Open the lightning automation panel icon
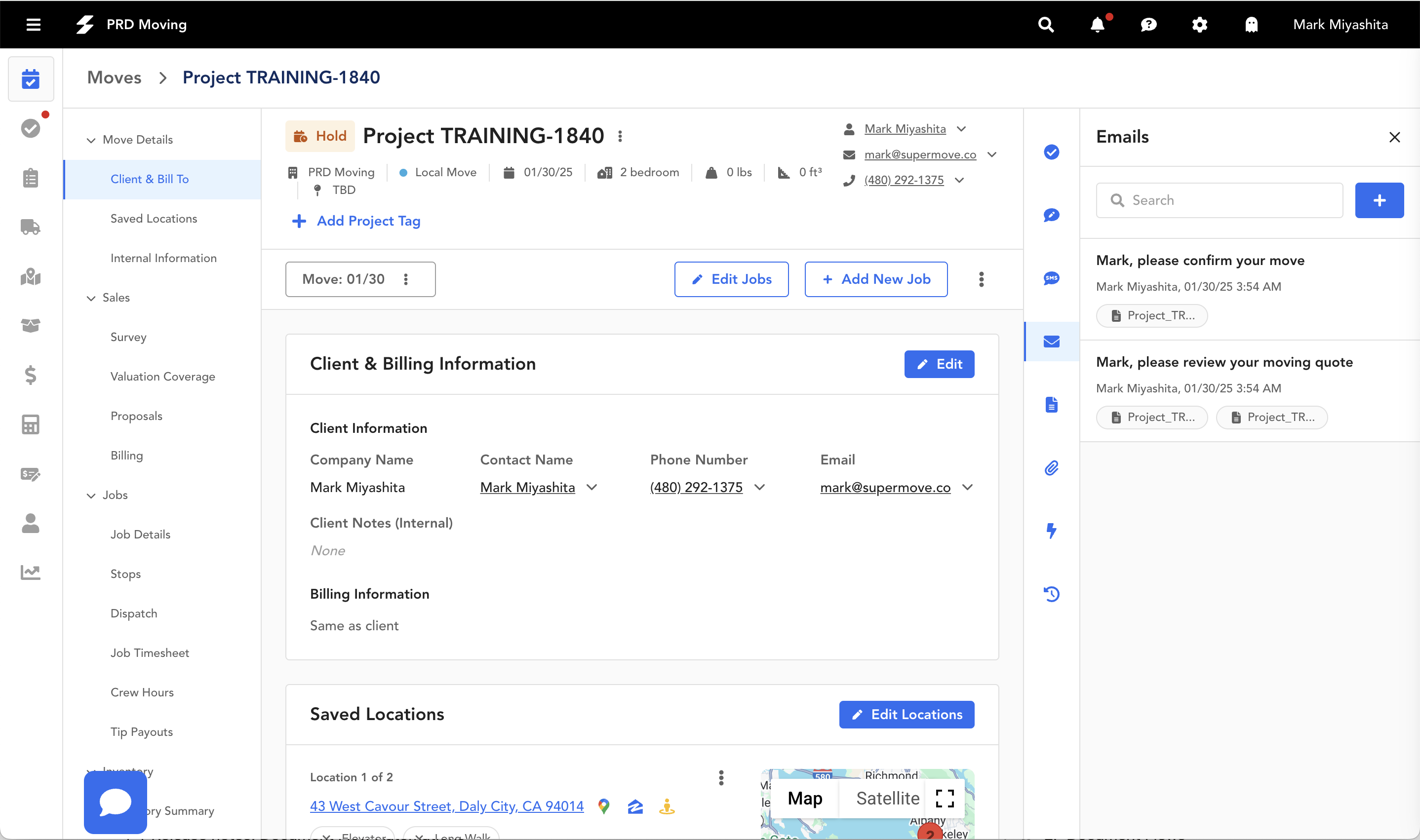The image size is (1420, 840). coord(1051,531)
